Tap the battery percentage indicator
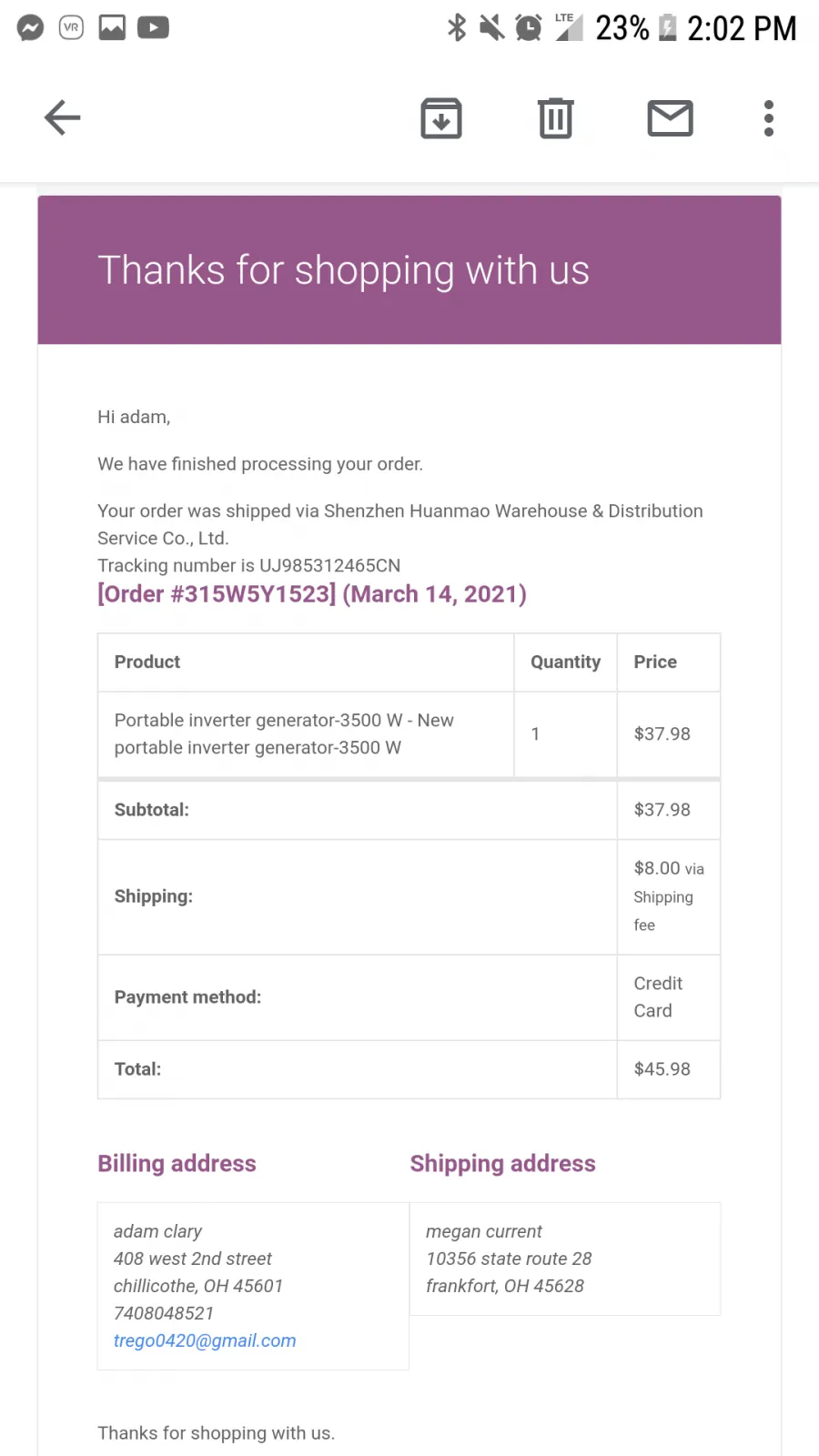The image size is (819, 1456). pyautogui.click(x=622, y=28)
